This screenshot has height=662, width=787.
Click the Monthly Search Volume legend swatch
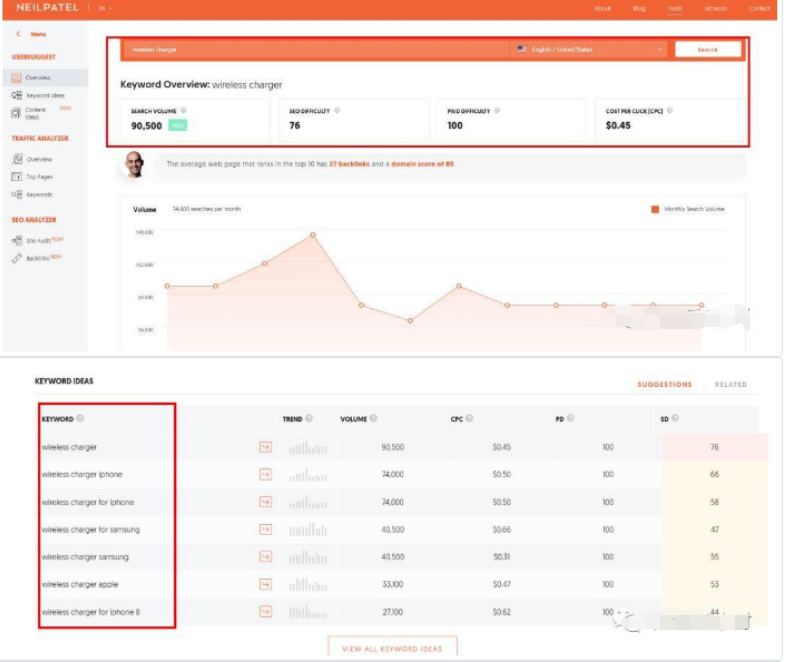[x=655, y=209]
